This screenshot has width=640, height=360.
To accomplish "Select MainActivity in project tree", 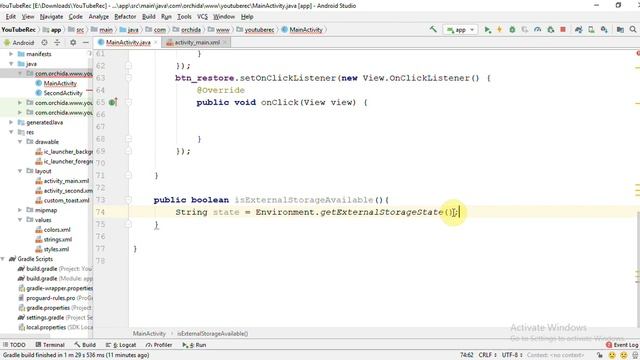I will (60, 83).
